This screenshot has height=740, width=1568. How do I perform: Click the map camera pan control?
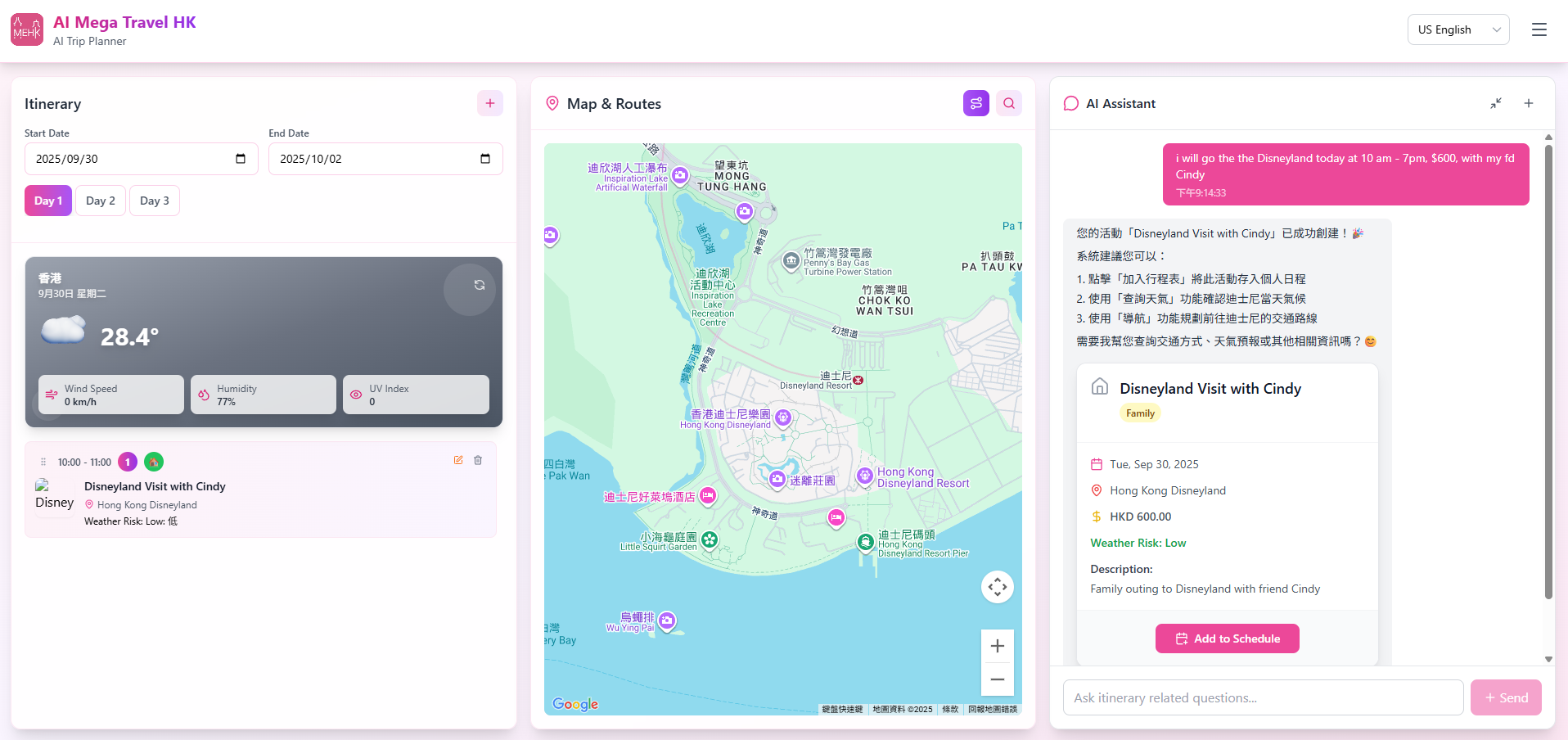click(x=998, y=587)
